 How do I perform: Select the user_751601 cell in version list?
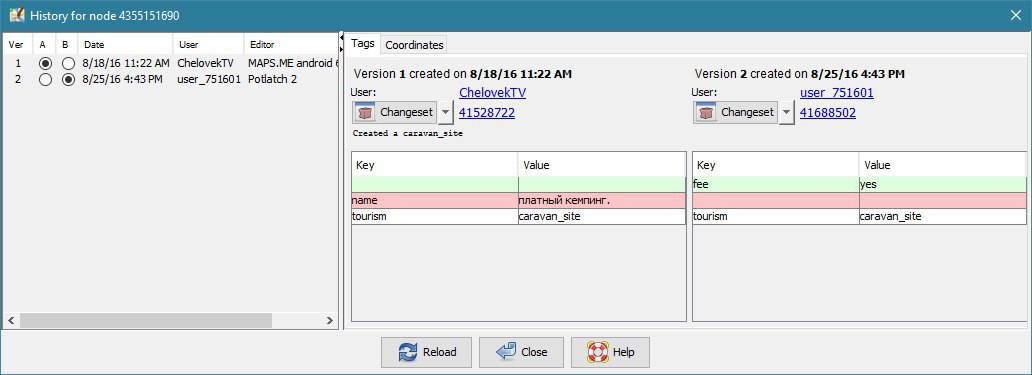tap(209, 80)
